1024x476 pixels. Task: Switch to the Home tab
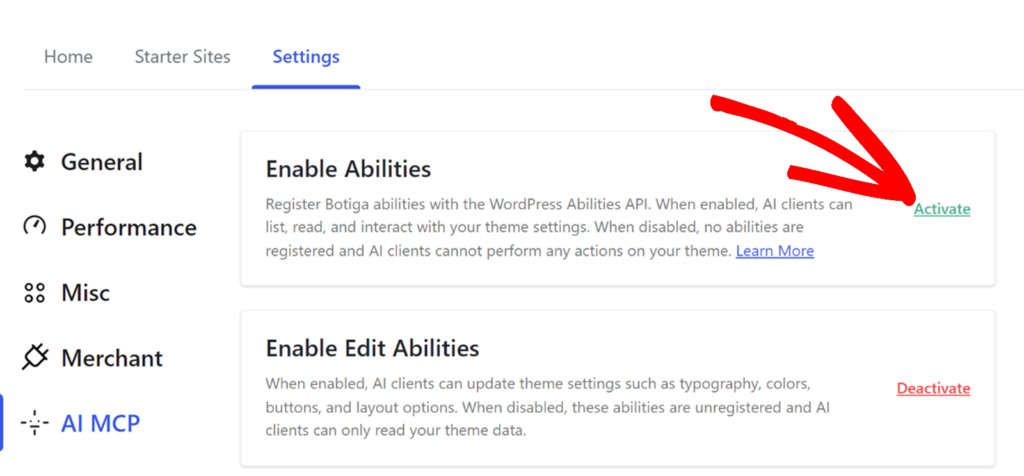[69, 57]
